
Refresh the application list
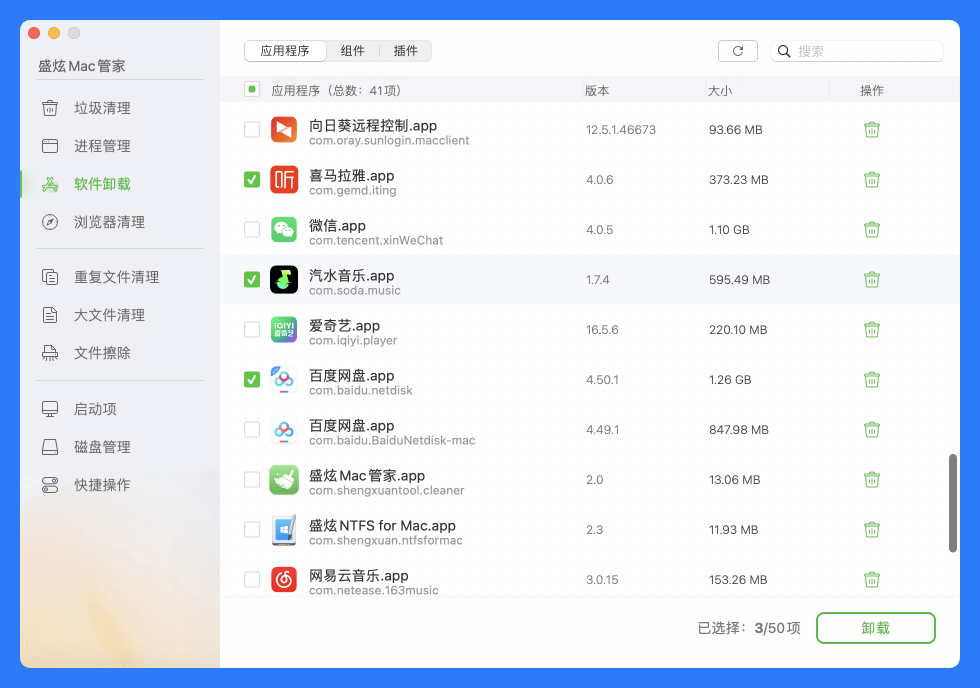[737, 50]
